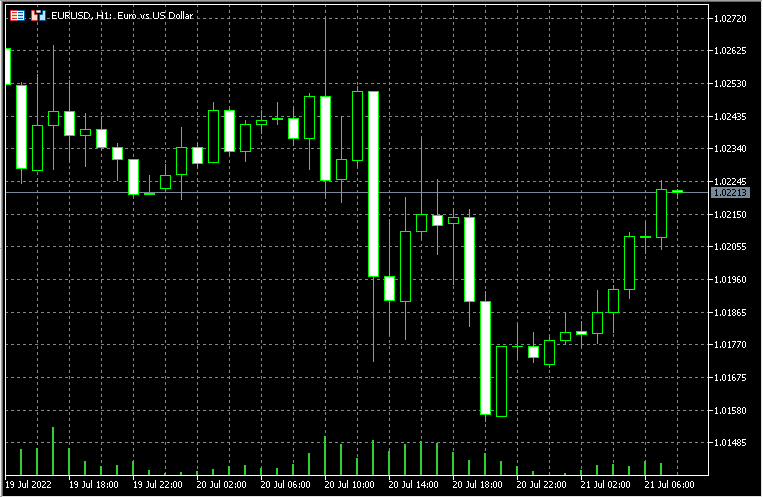Click the 20 Jul 22:00 time label

[541, 485]
